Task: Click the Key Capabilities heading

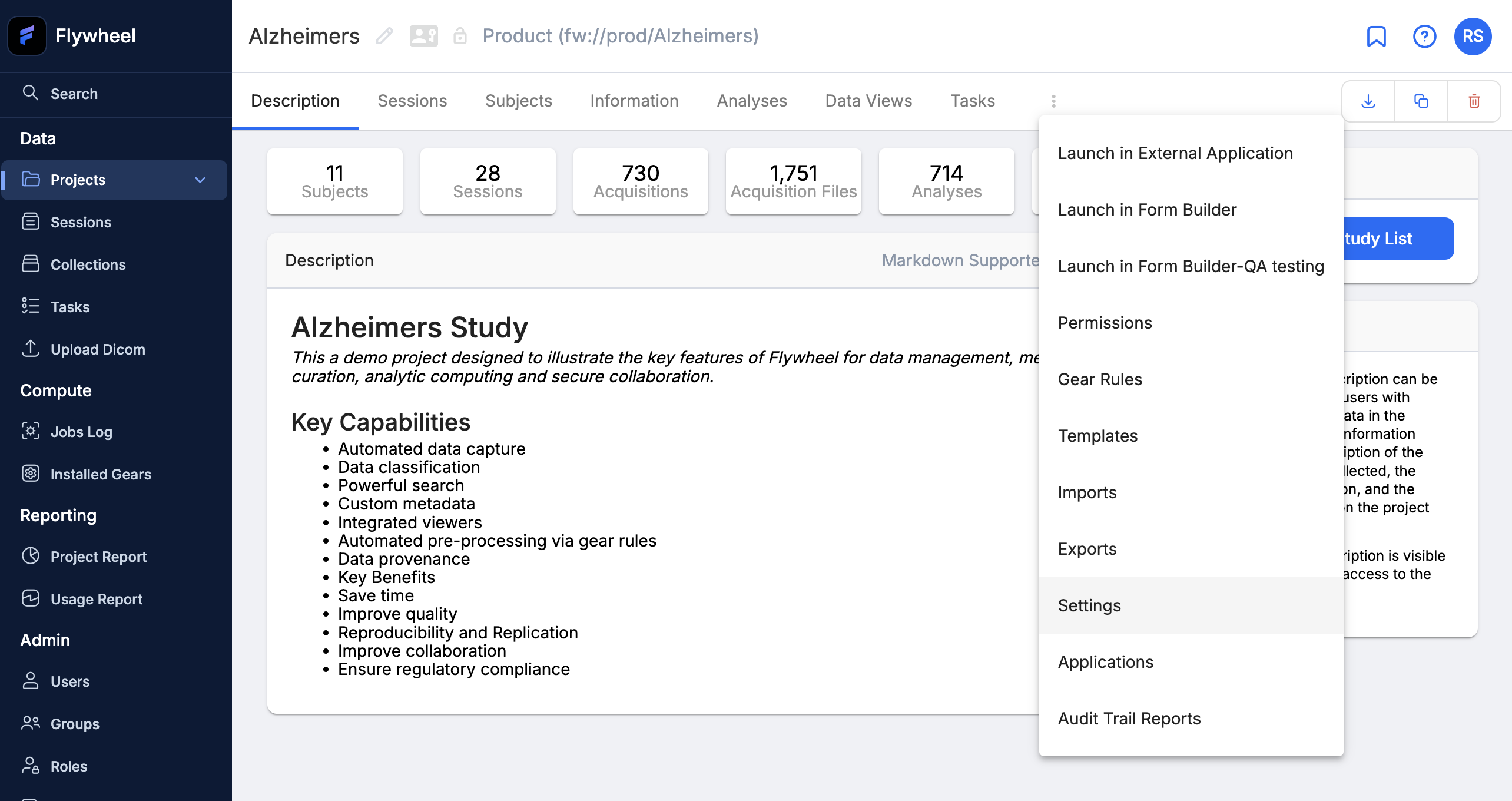Action: click(x=381, y=422)
